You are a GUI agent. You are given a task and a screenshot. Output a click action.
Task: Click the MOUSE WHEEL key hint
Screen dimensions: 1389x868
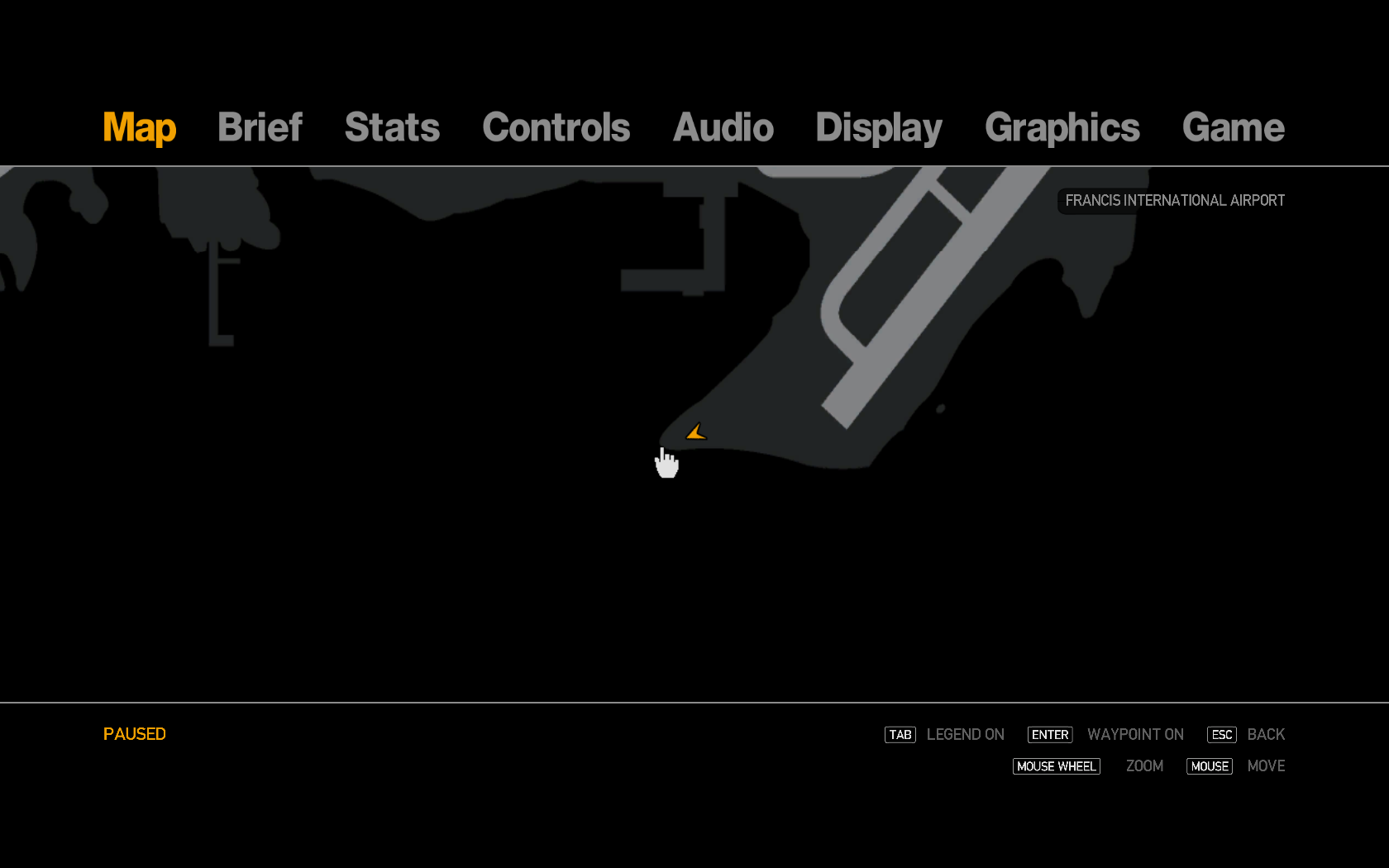point(1056,766)
